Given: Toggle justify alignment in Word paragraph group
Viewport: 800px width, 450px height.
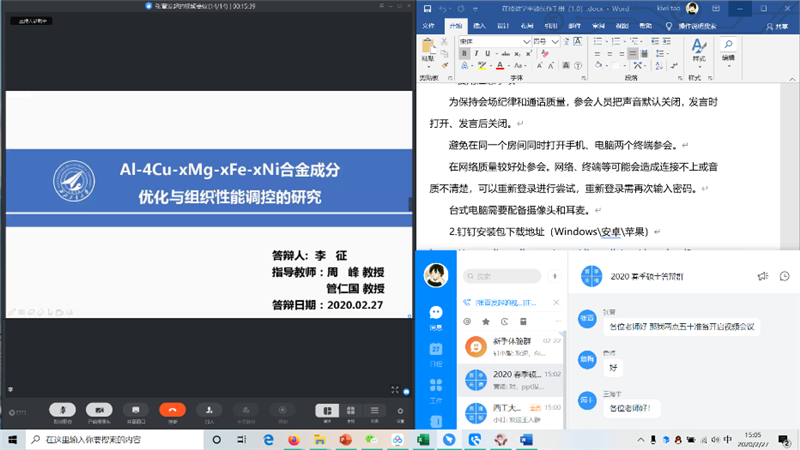Looking at the screenshot, I should (633, 54).
